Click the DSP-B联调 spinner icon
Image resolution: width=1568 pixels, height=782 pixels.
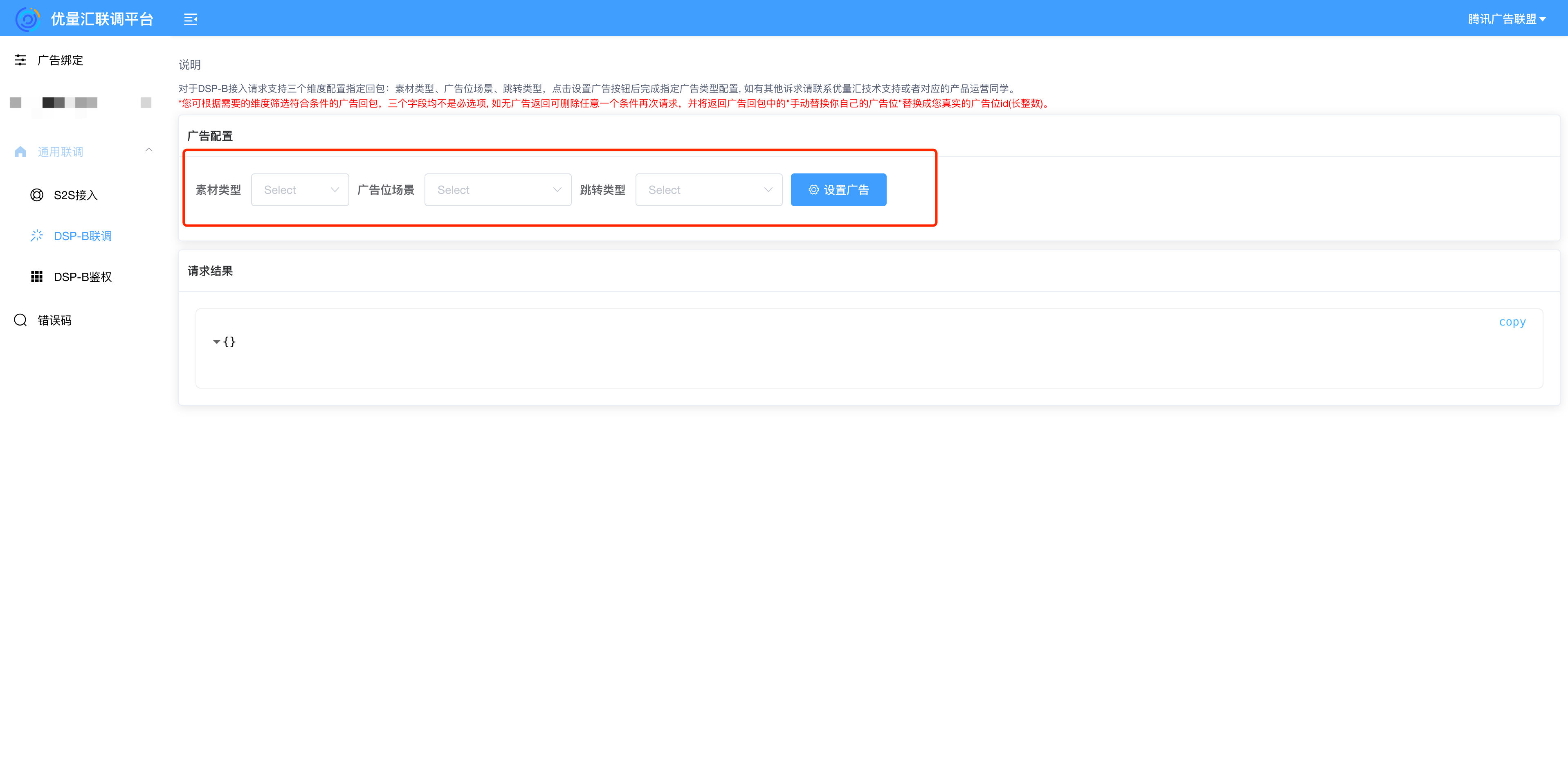coord(36,236)
